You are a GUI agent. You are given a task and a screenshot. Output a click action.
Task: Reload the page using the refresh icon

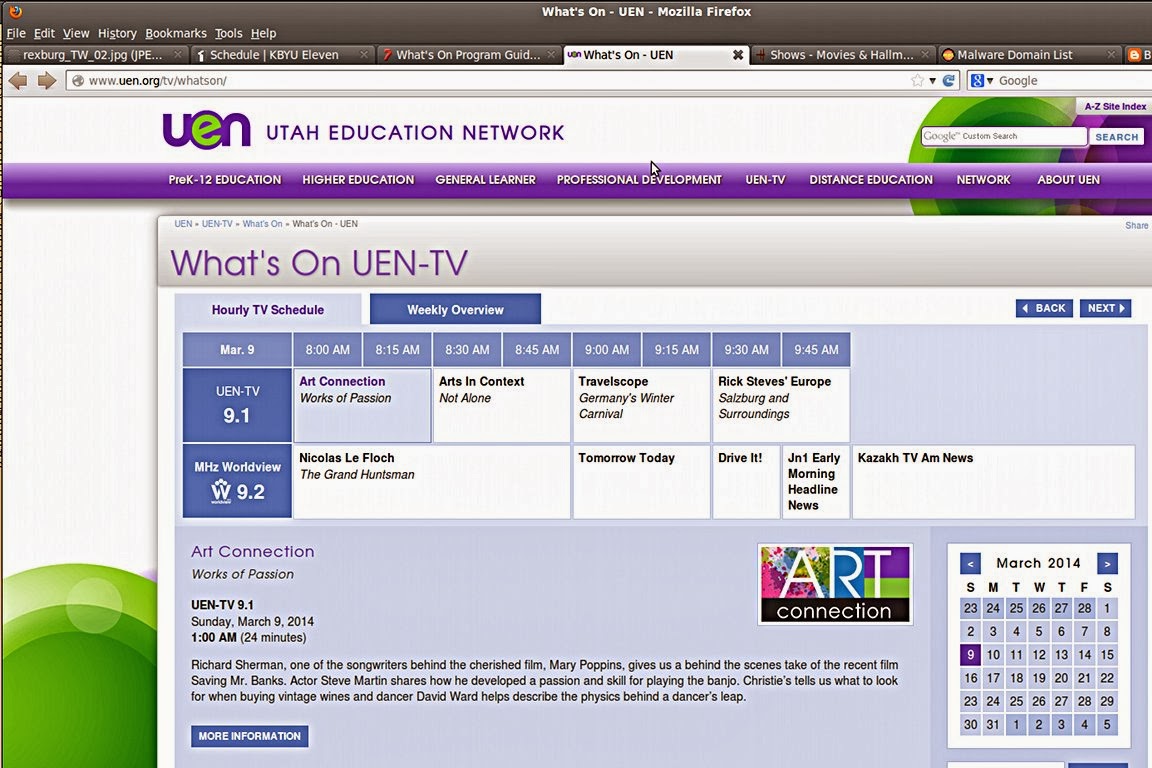(x=948, y=81)
